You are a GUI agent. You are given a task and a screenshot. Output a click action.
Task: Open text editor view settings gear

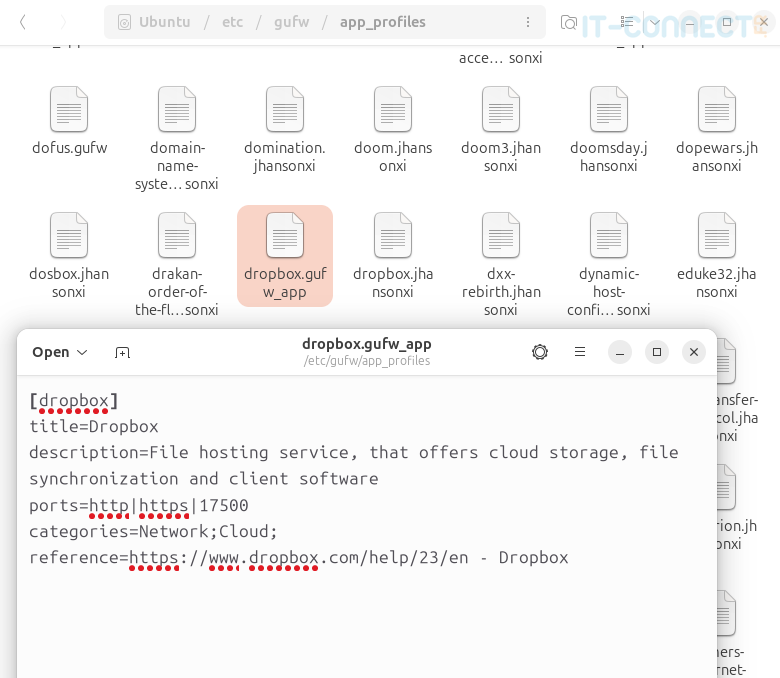click(540, 352)
